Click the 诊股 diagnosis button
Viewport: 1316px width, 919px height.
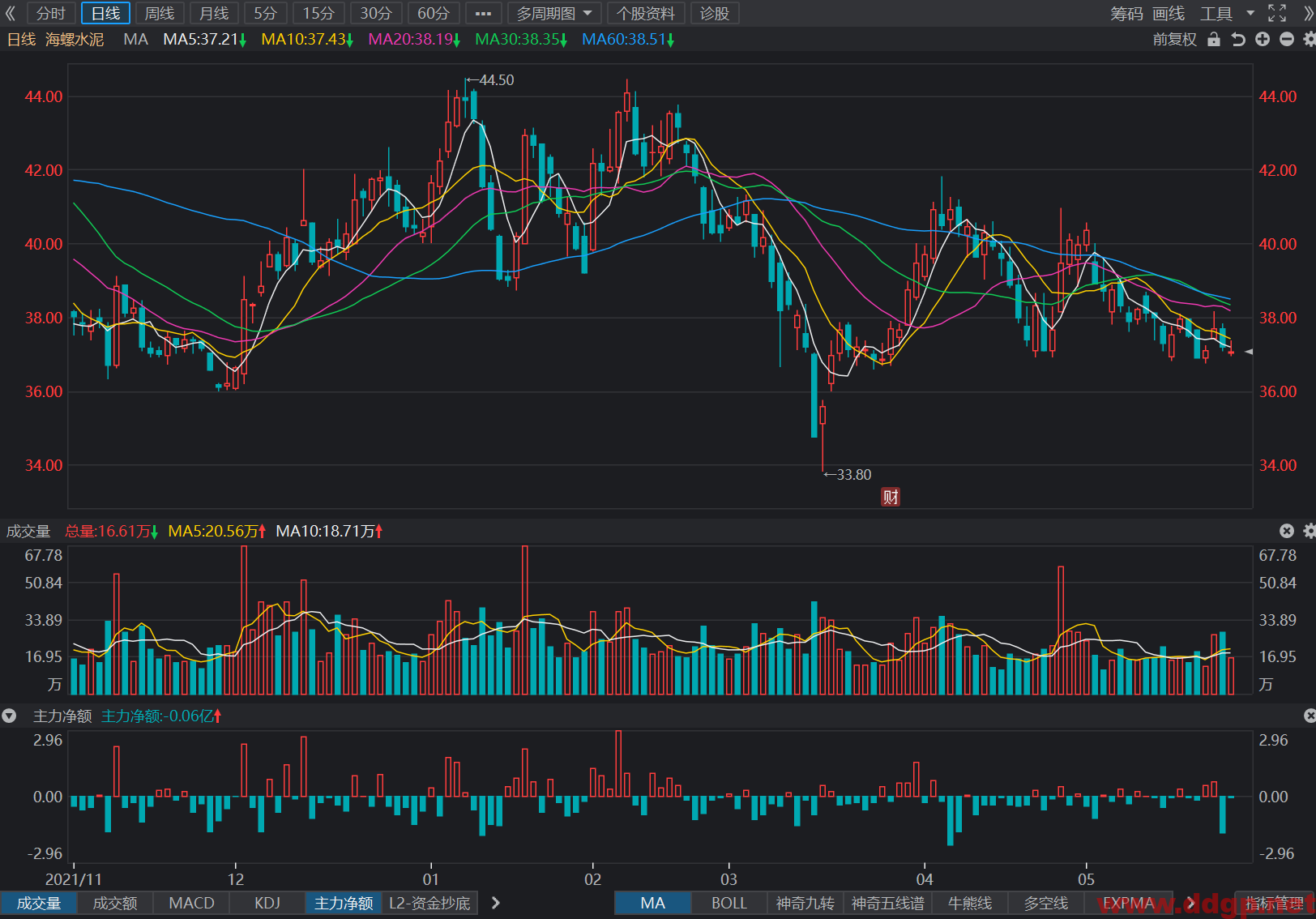715,13
